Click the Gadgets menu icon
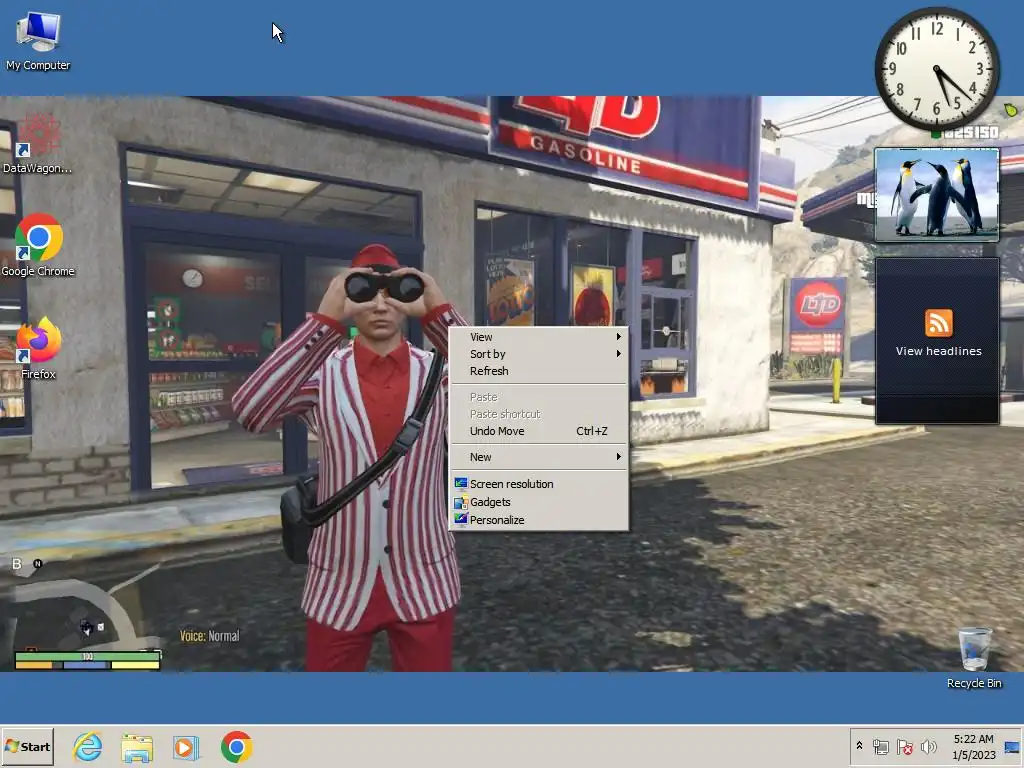 click(461, 502)
